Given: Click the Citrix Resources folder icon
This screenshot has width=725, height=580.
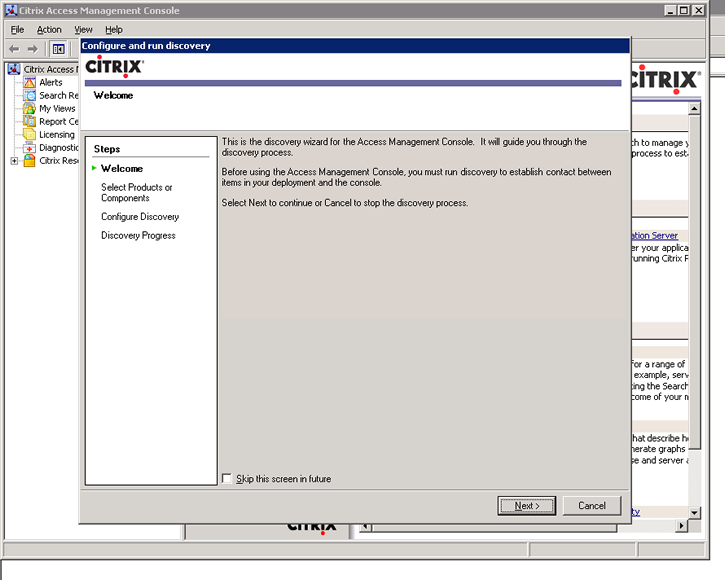Looking at the screenshot, I should [x=30, y=160].
